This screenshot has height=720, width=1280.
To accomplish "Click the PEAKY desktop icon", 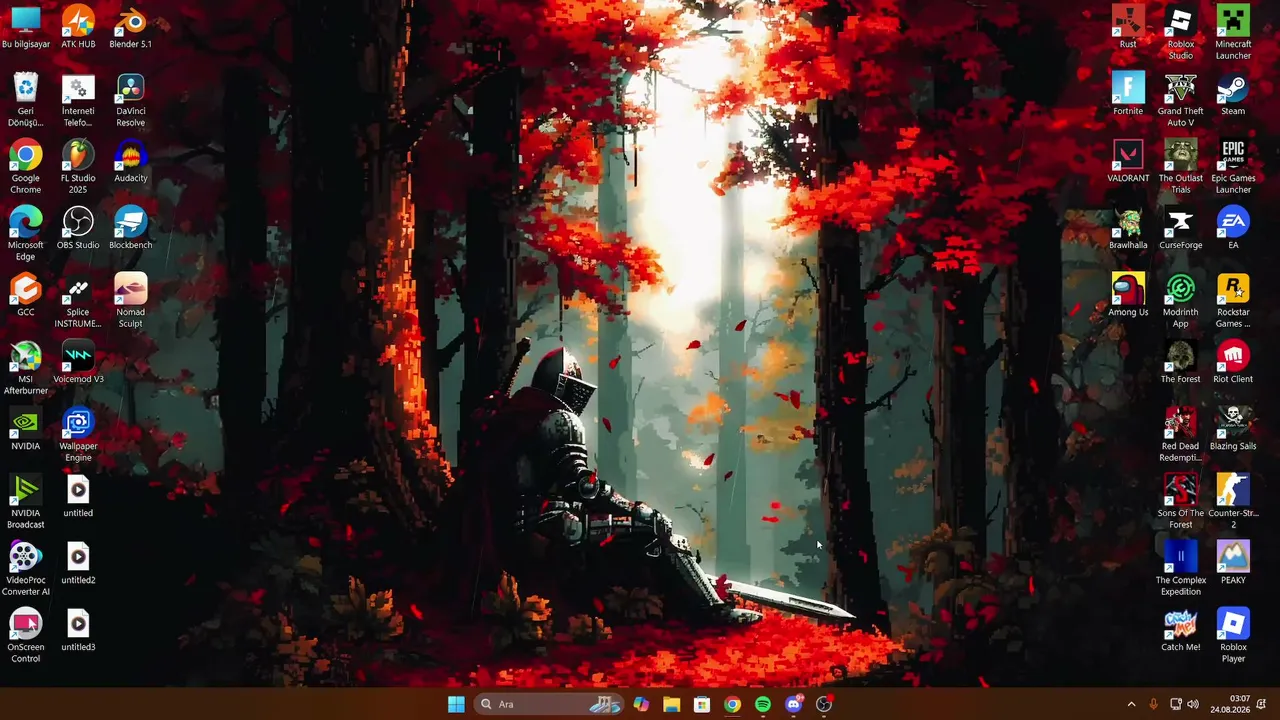I will 1233,564.
